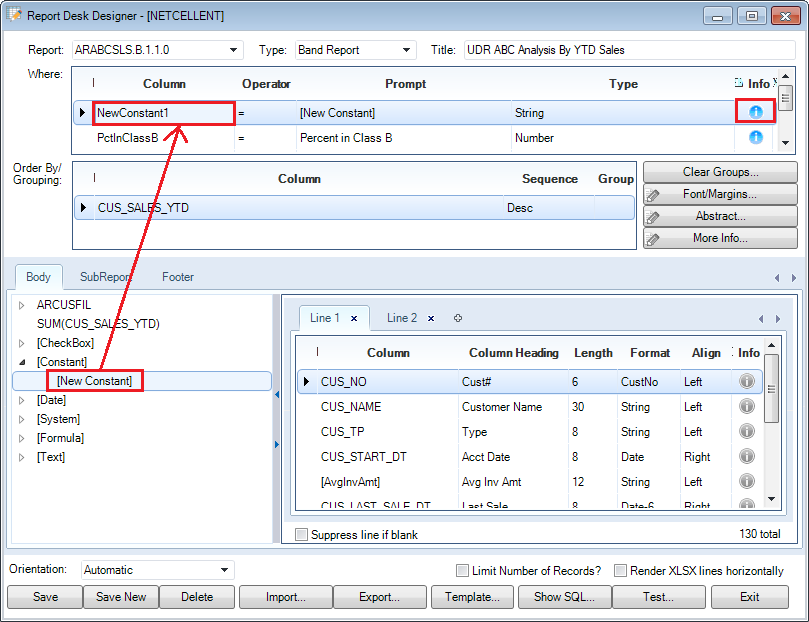Enable Limit Number of Records checkbox
Viewport: 809px width, 622px height.
462,570
